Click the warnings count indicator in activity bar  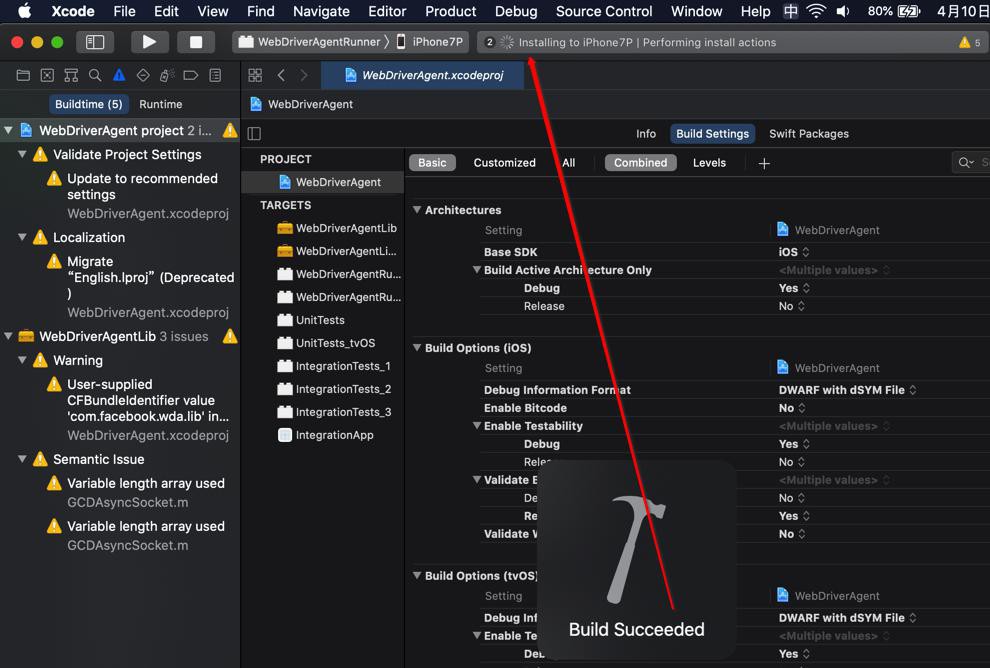969,42
